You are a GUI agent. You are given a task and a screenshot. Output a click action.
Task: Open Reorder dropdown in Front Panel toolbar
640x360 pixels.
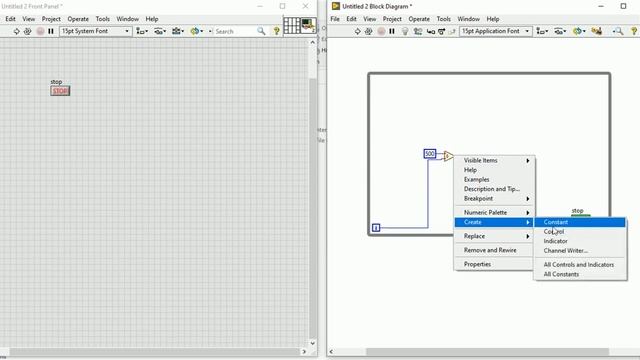[x=196, y=31]
